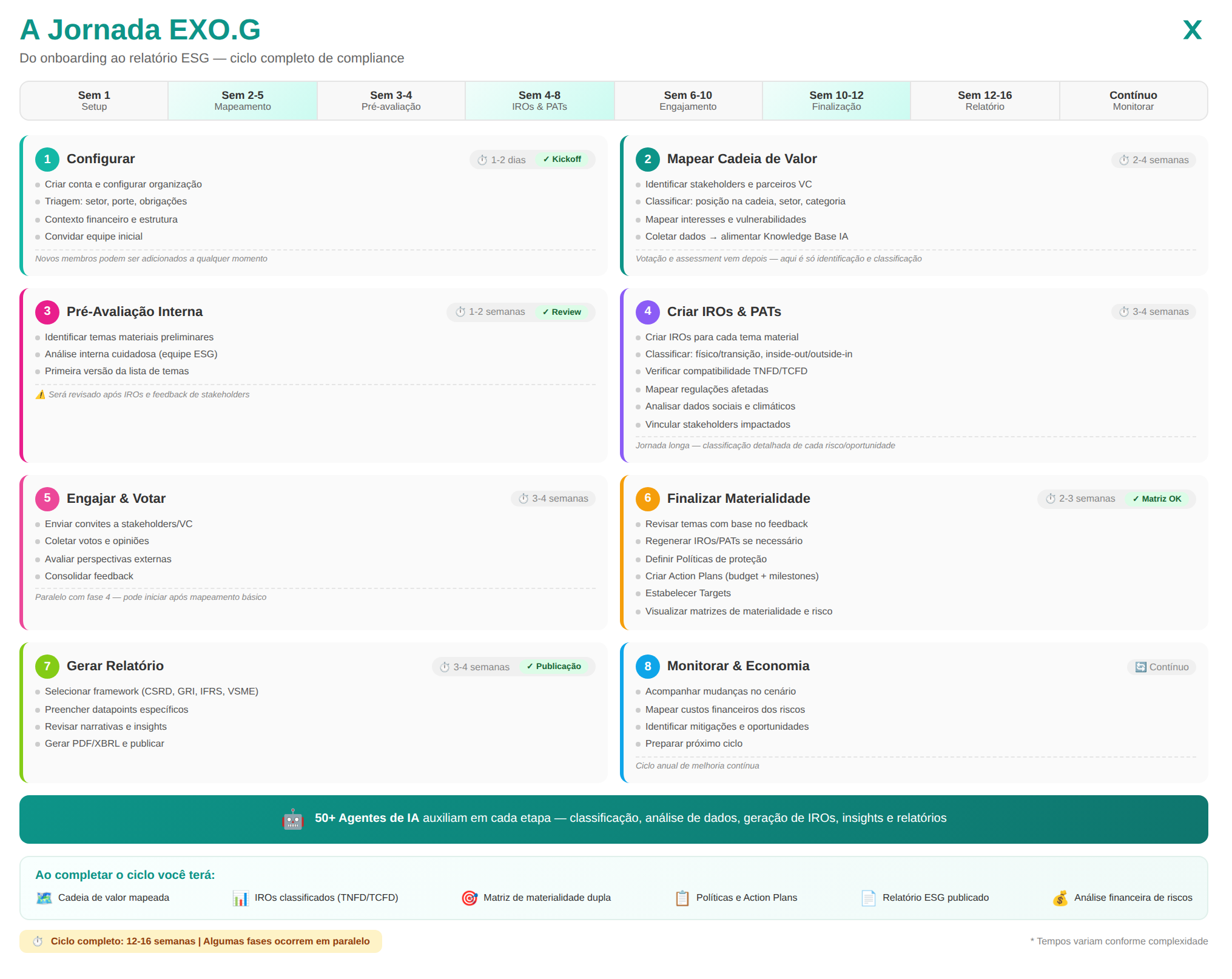Click the warning icon in Pré-Avaliação Interna note

pyautogui.click(x=40, y=395)
